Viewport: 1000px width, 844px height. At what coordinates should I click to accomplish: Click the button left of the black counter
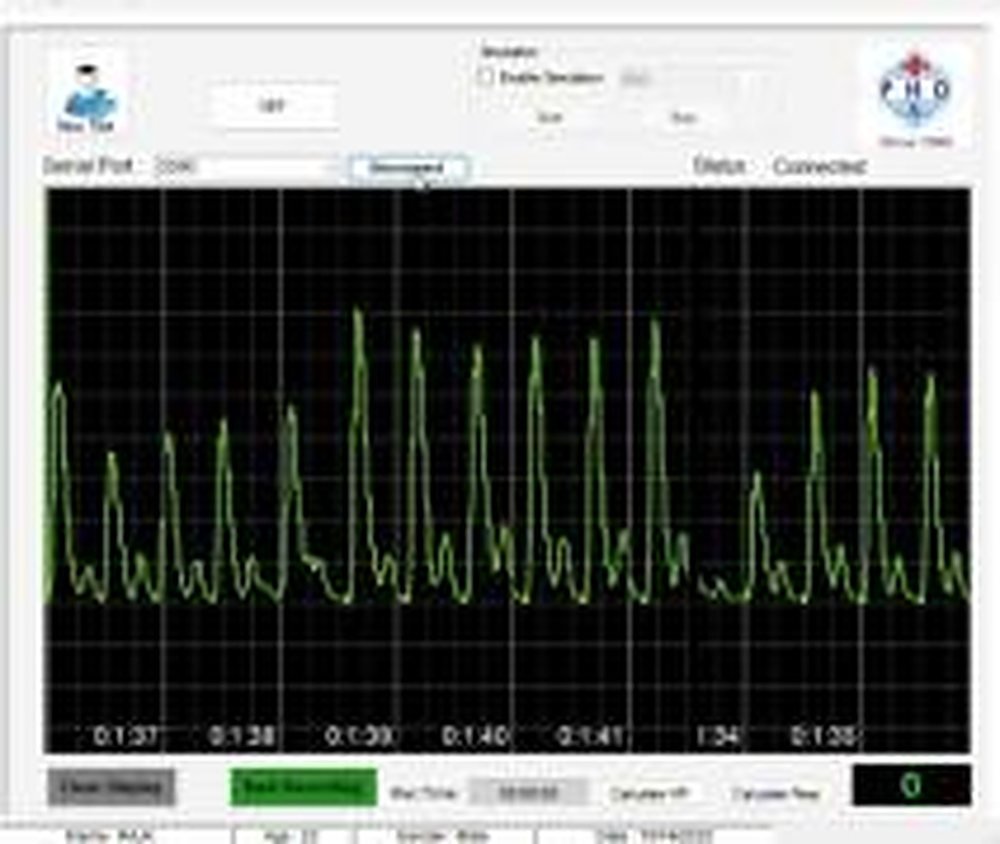[x=775, y=794]
